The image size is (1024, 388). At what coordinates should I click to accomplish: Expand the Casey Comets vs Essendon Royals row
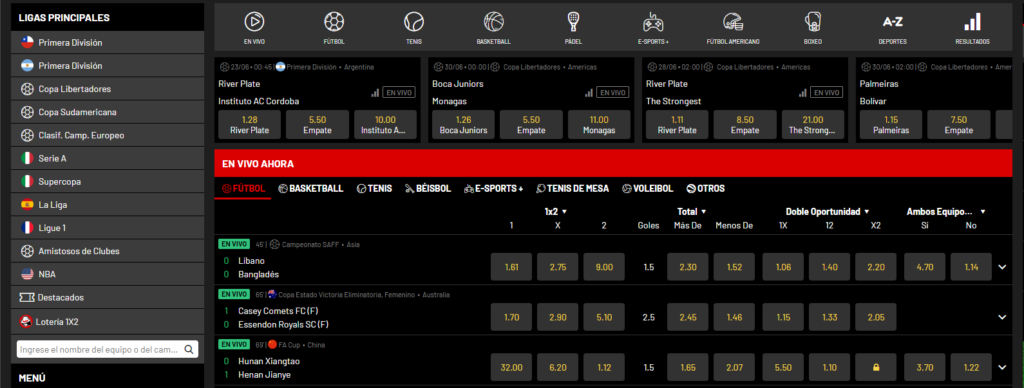(1002, 317)
